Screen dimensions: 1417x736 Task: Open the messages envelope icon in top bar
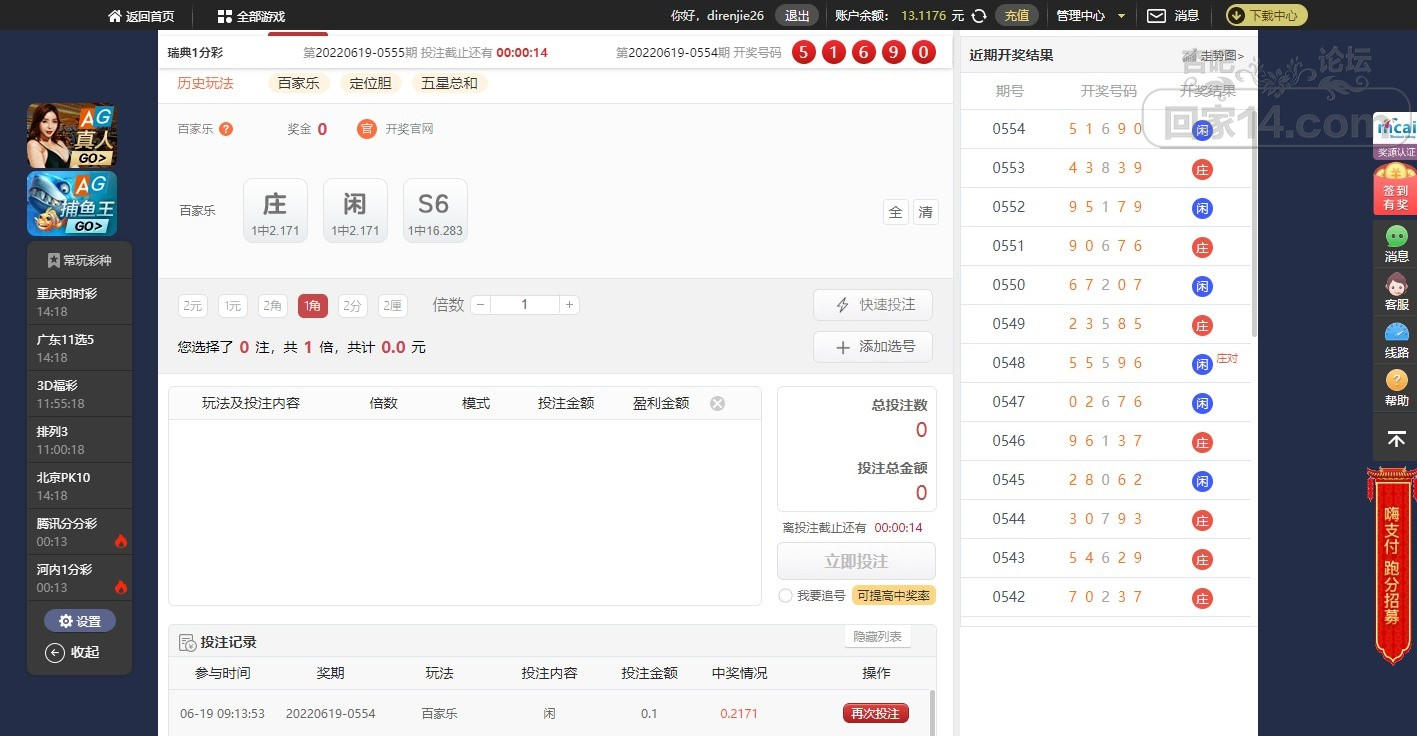click(x=1156, y=16)
